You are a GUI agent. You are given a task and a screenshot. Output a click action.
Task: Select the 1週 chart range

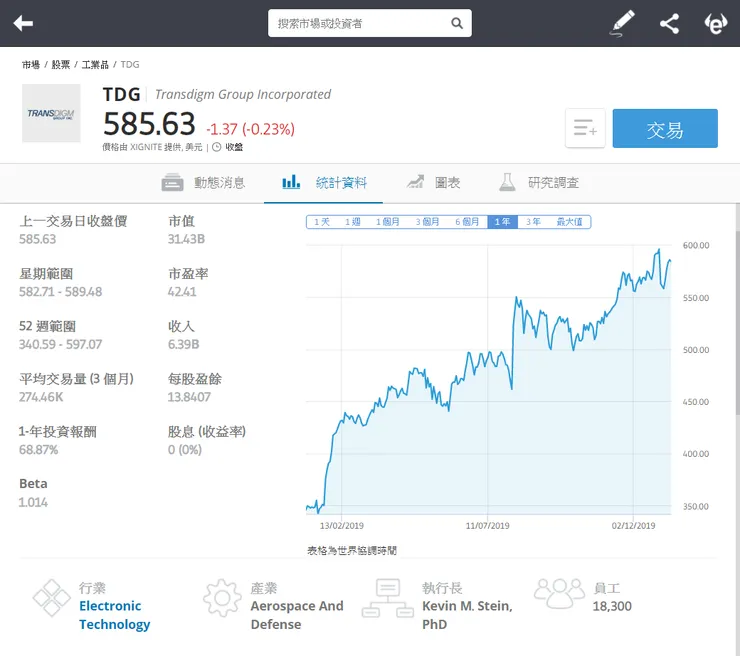[353, 222]
